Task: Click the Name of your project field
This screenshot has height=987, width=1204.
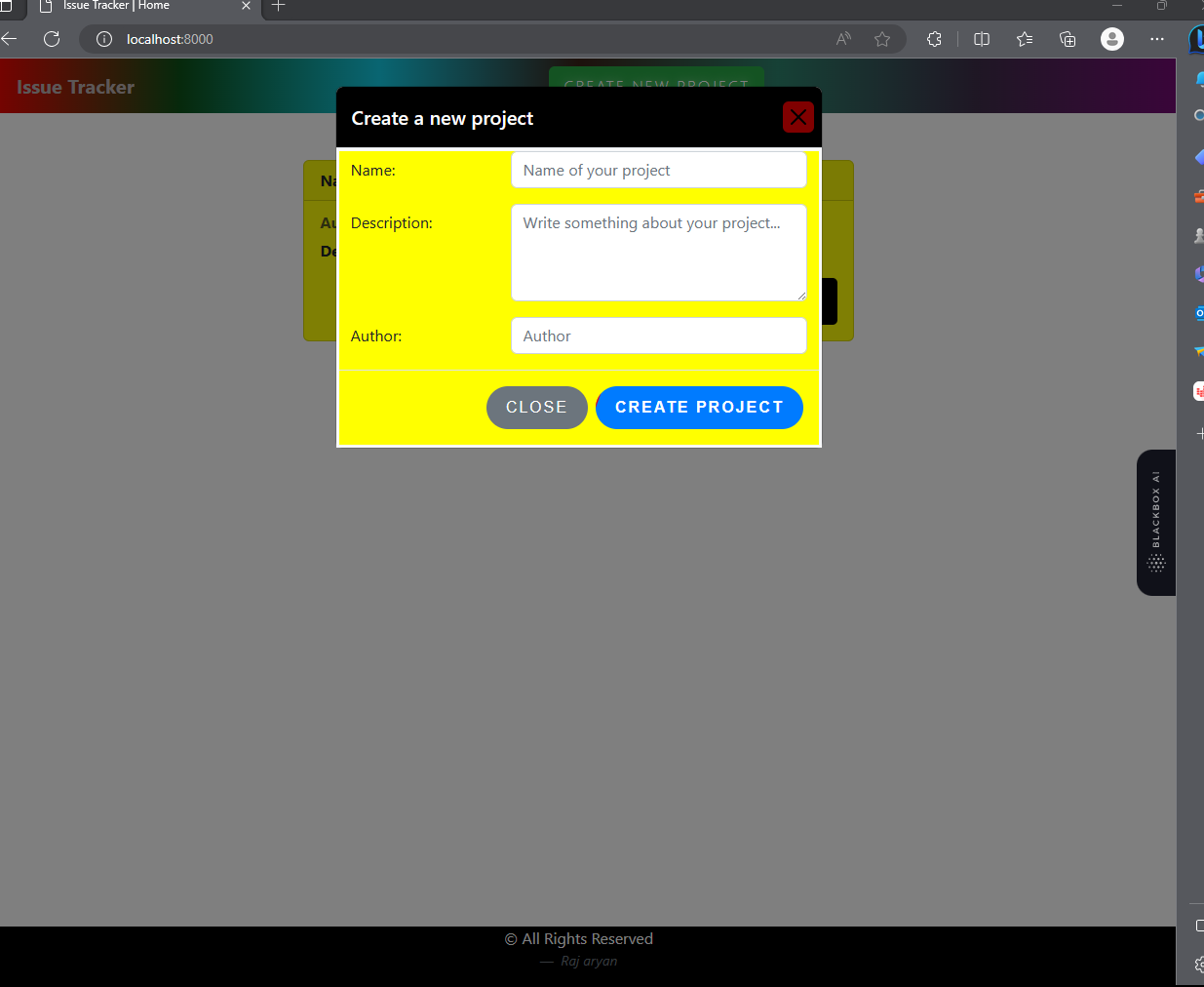Action: (658, 170)
